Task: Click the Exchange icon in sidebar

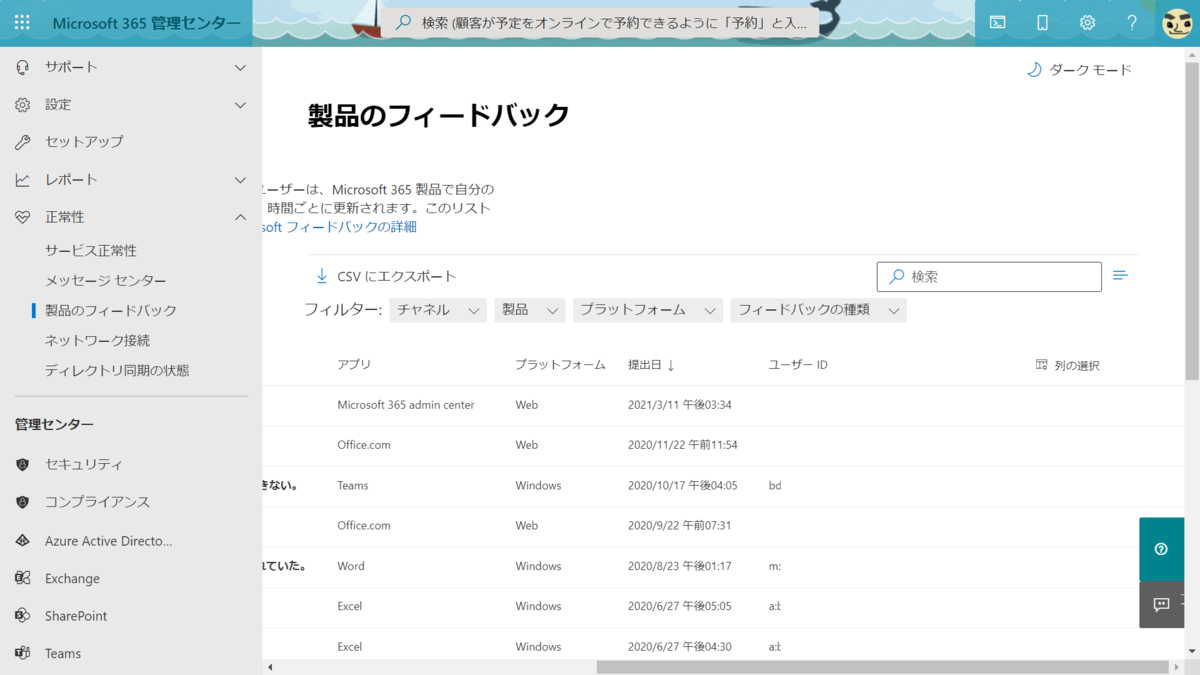Action: pyautogui.click(x=22, y=578)
